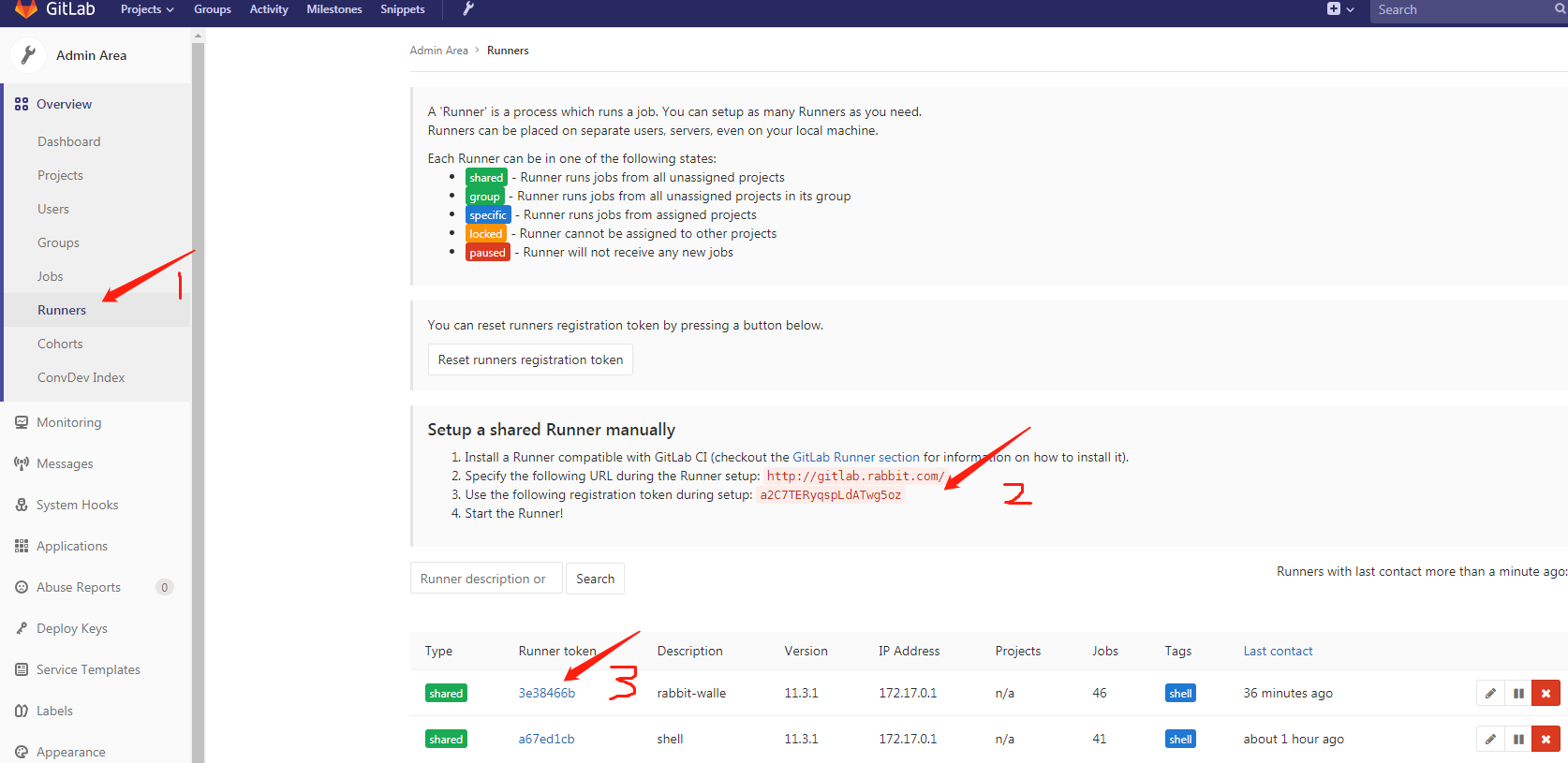Open the new item plus dropdown
1568x763 pixels.
[1340, 9]
